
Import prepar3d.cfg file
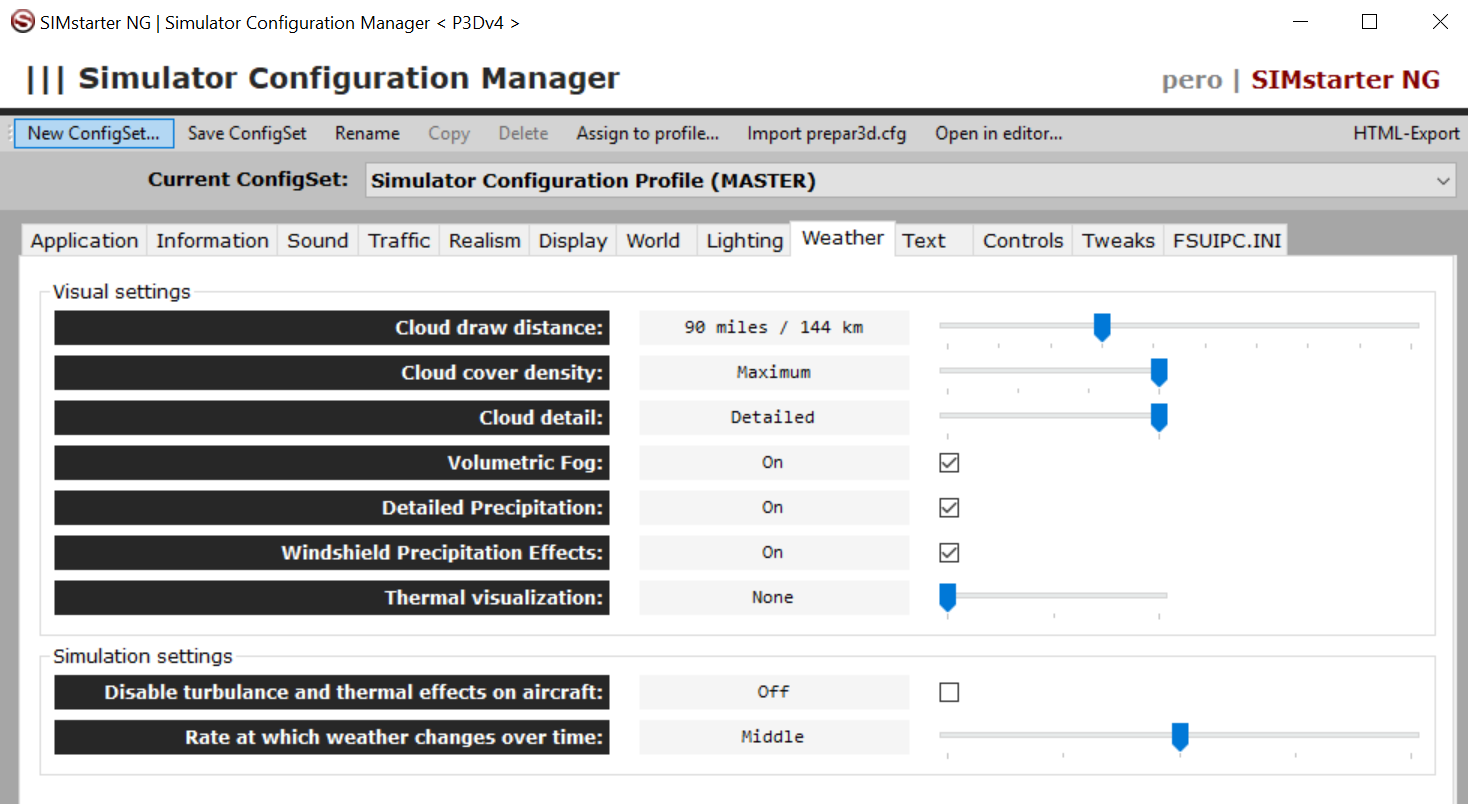[826, 133]
